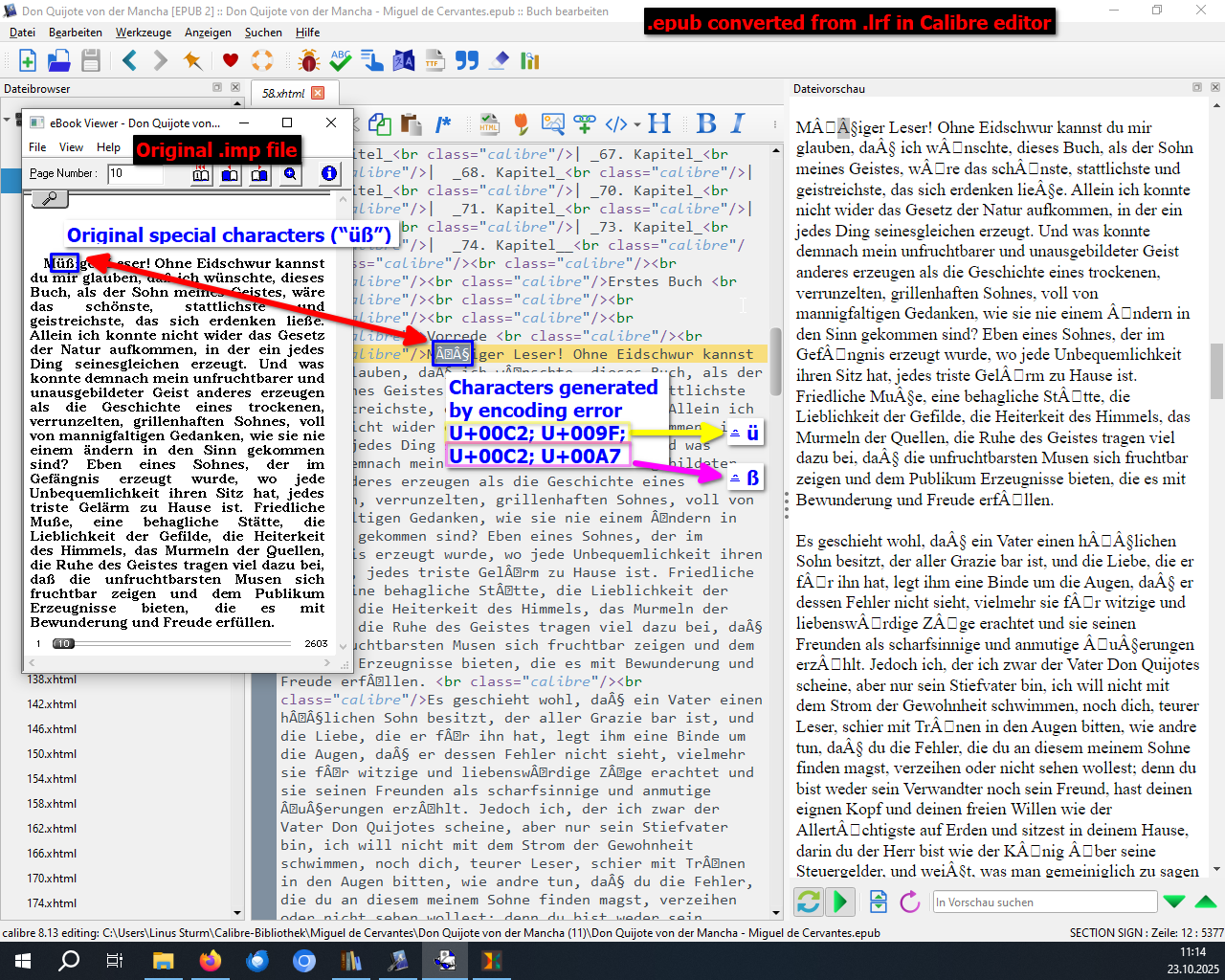The height and width of the screenshot is (980, 1225).
Task: Click the eBook Viewer page slider handle
Action: pos(63,644)
